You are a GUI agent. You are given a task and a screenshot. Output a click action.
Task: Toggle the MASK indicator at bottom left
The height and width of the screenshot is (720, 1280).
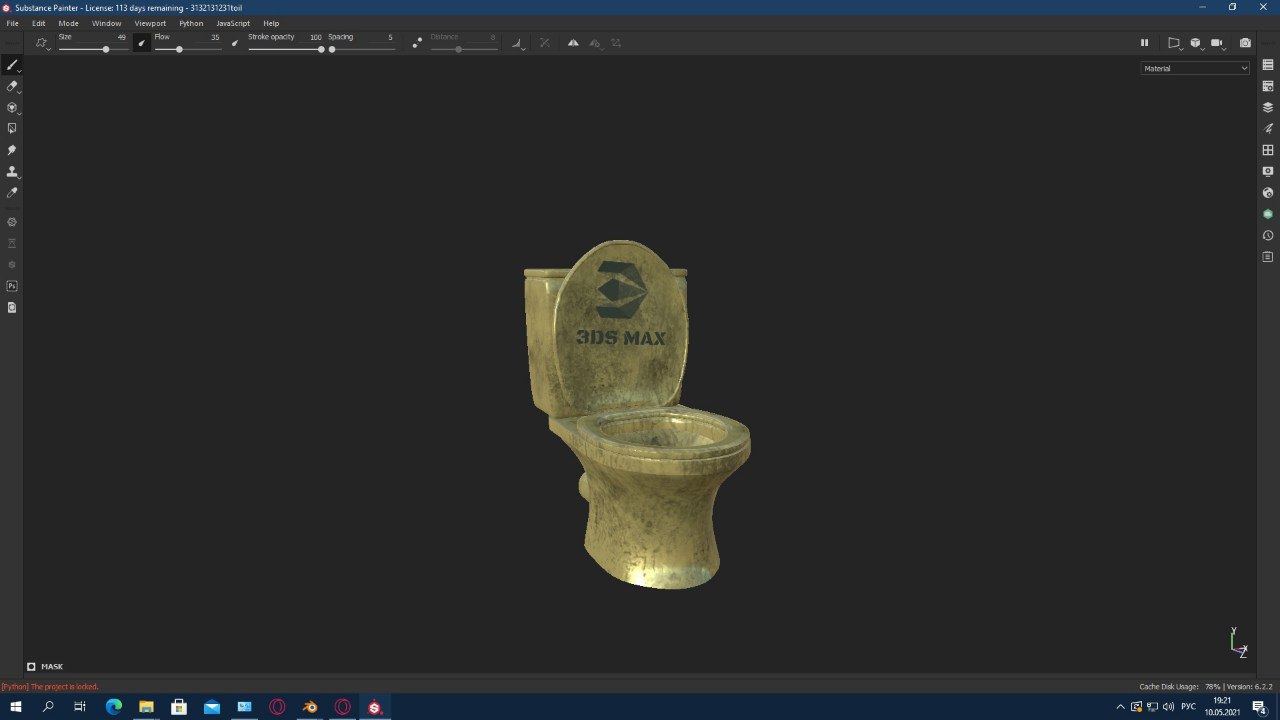point(45,666)
